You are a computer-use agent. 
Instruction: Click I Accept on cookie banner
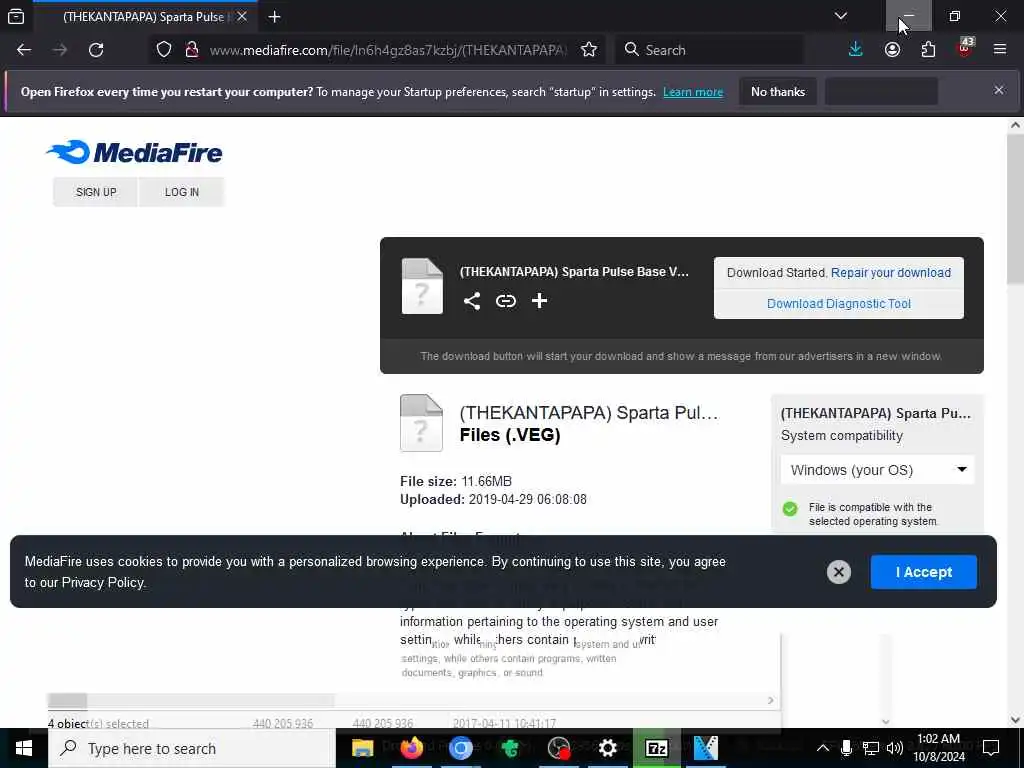click(x=923, y=572)
